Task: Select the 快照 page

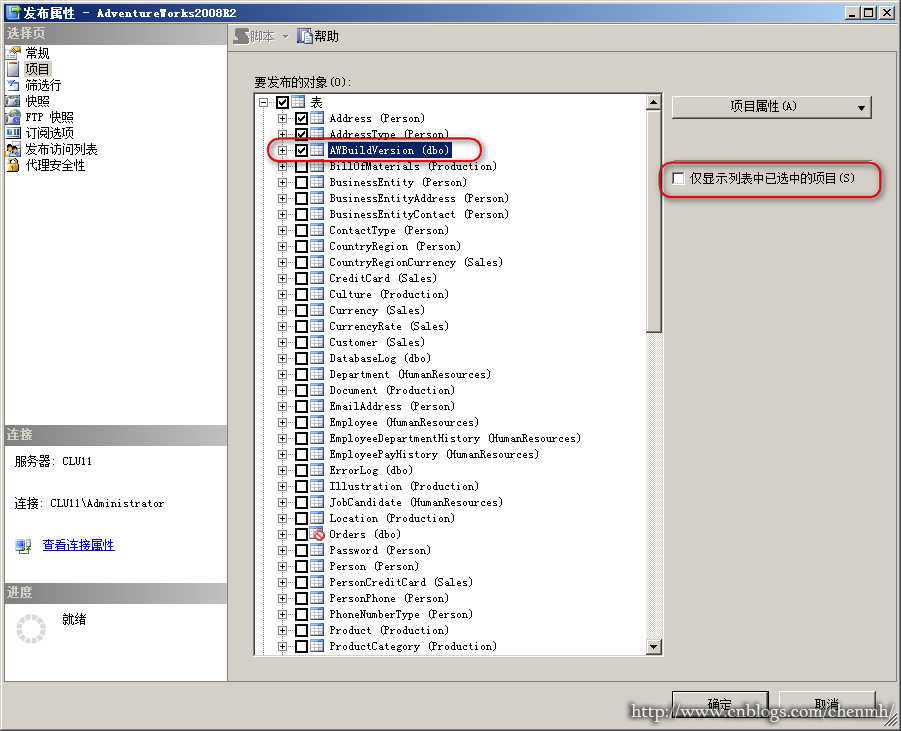Action: [37, 101]
